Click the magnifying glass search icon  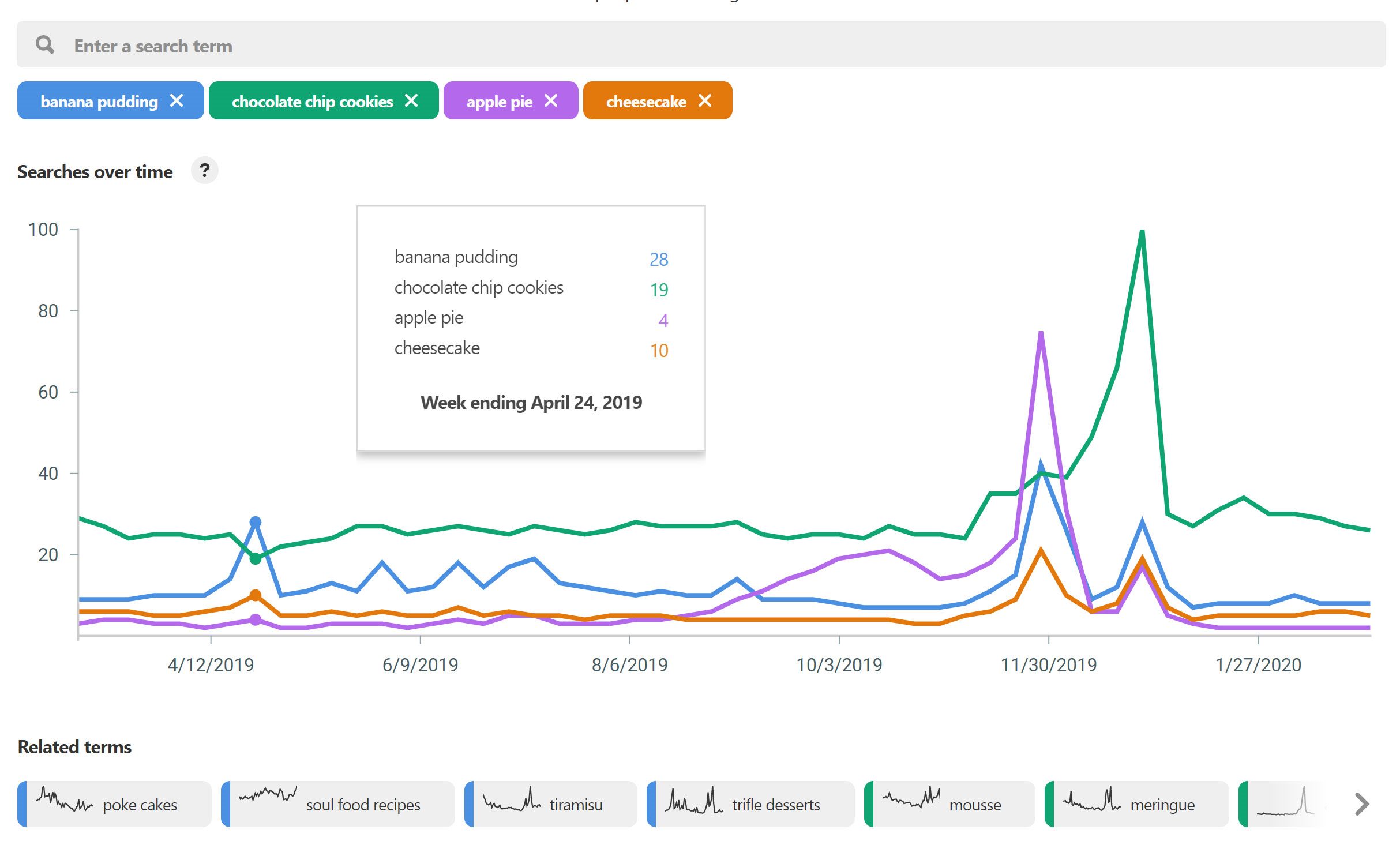[x=45, y=45]
